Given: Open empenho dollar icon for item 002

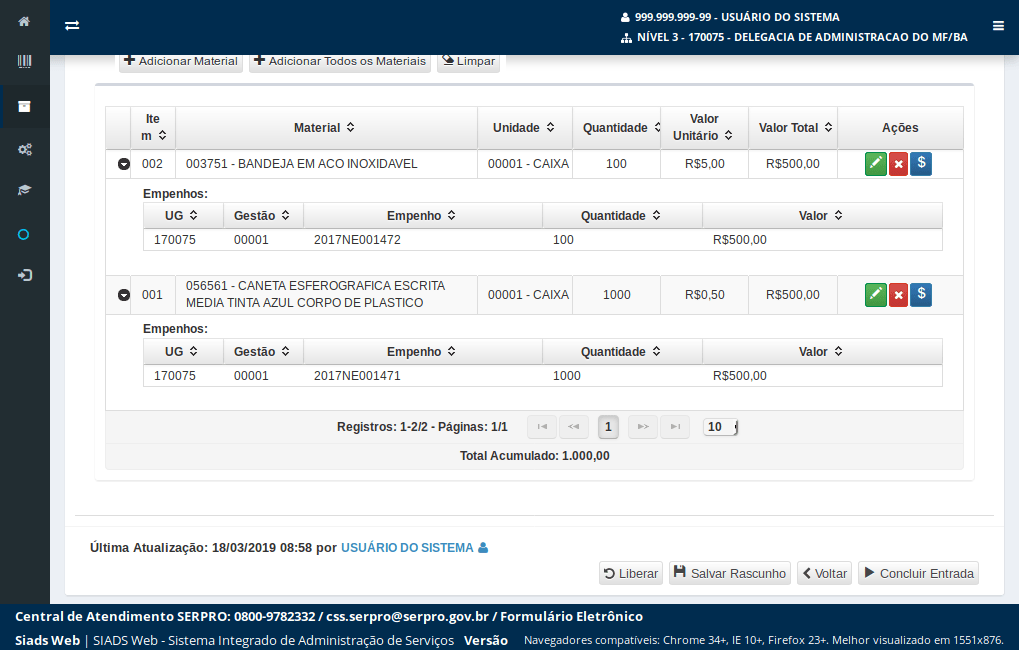Looking at the screenshot, I should [921, 164].
